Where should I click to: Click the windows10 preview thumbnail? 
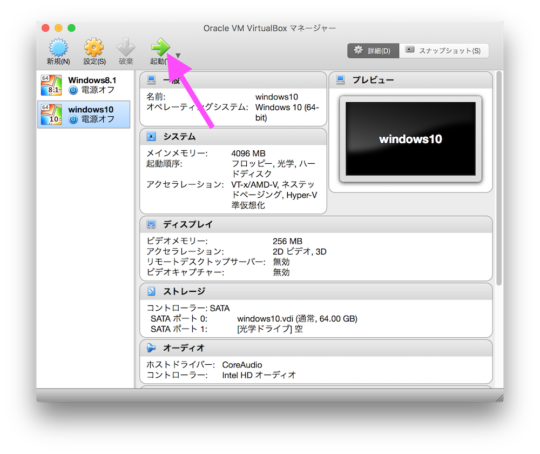pyautogui.click(x=411, y=139)
